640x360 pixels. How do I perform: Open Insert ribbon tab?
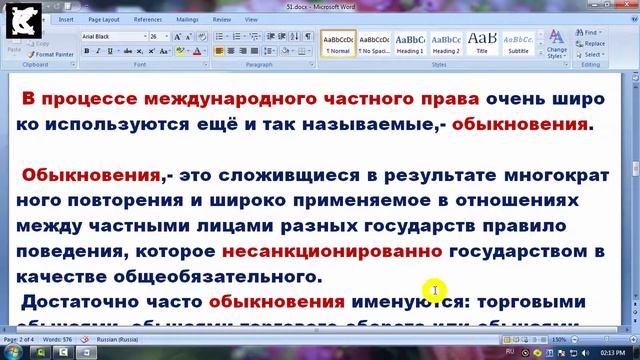point(66,19)
